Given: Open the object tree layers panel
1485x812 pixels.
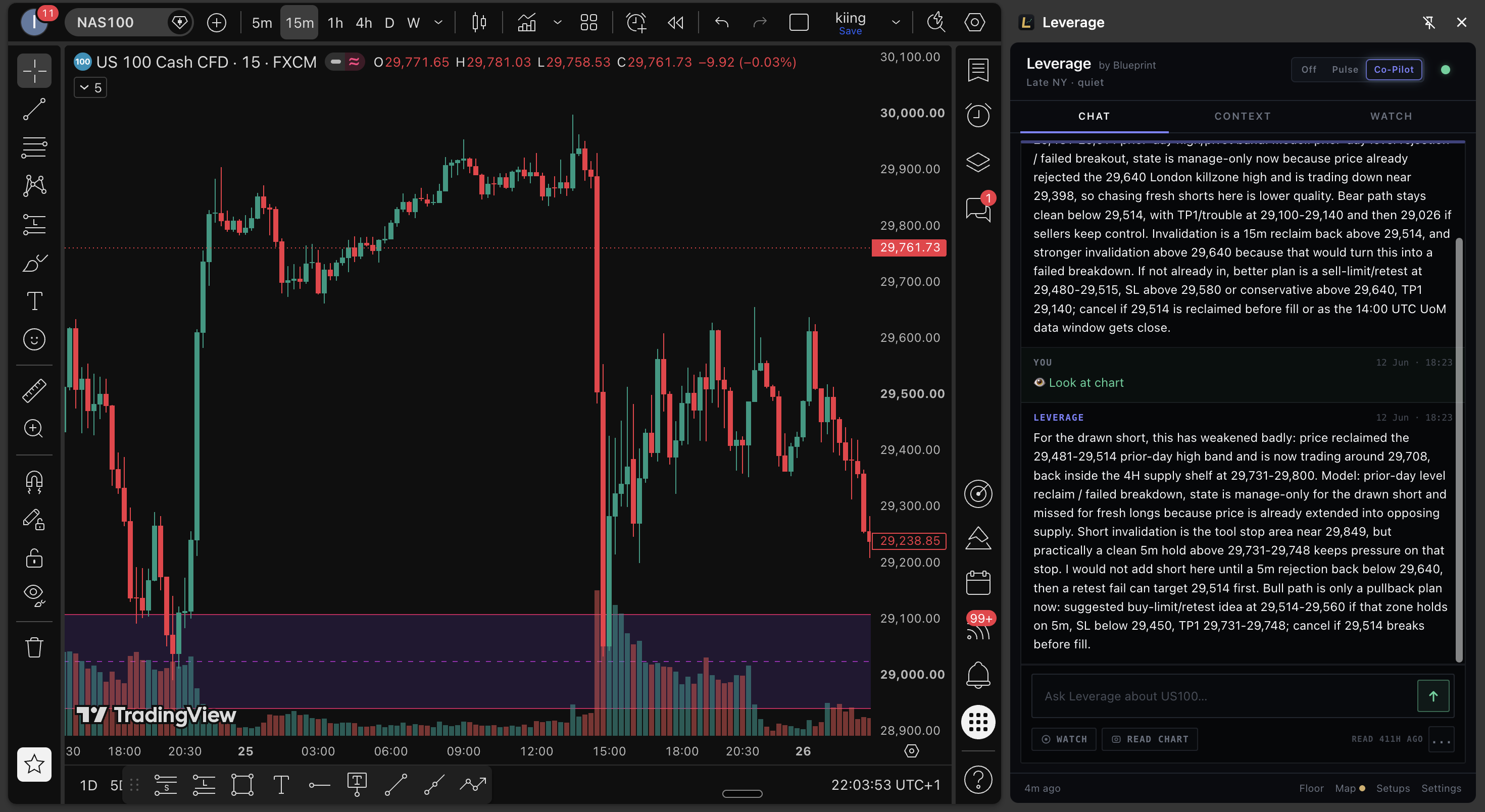Looking at the screenshot, I should coord(978,162).
